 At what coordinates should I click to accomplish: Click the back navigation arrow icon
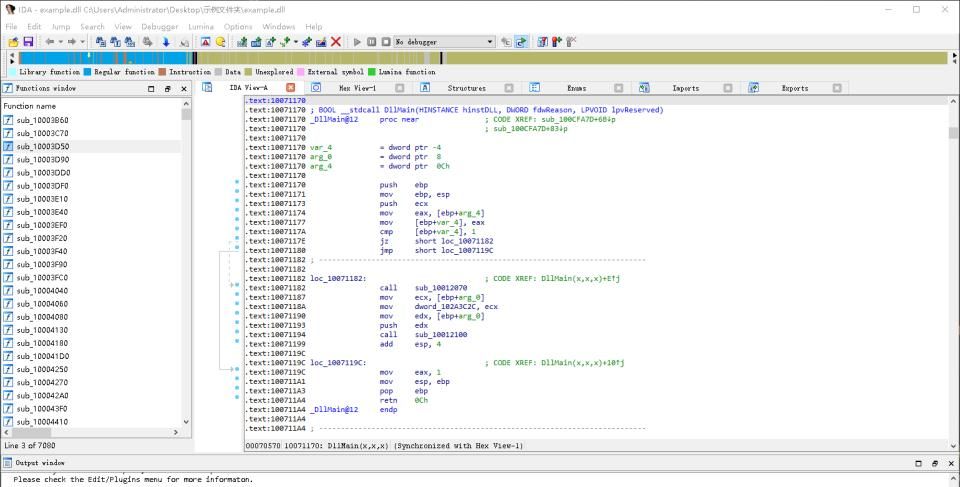(49, 42)
